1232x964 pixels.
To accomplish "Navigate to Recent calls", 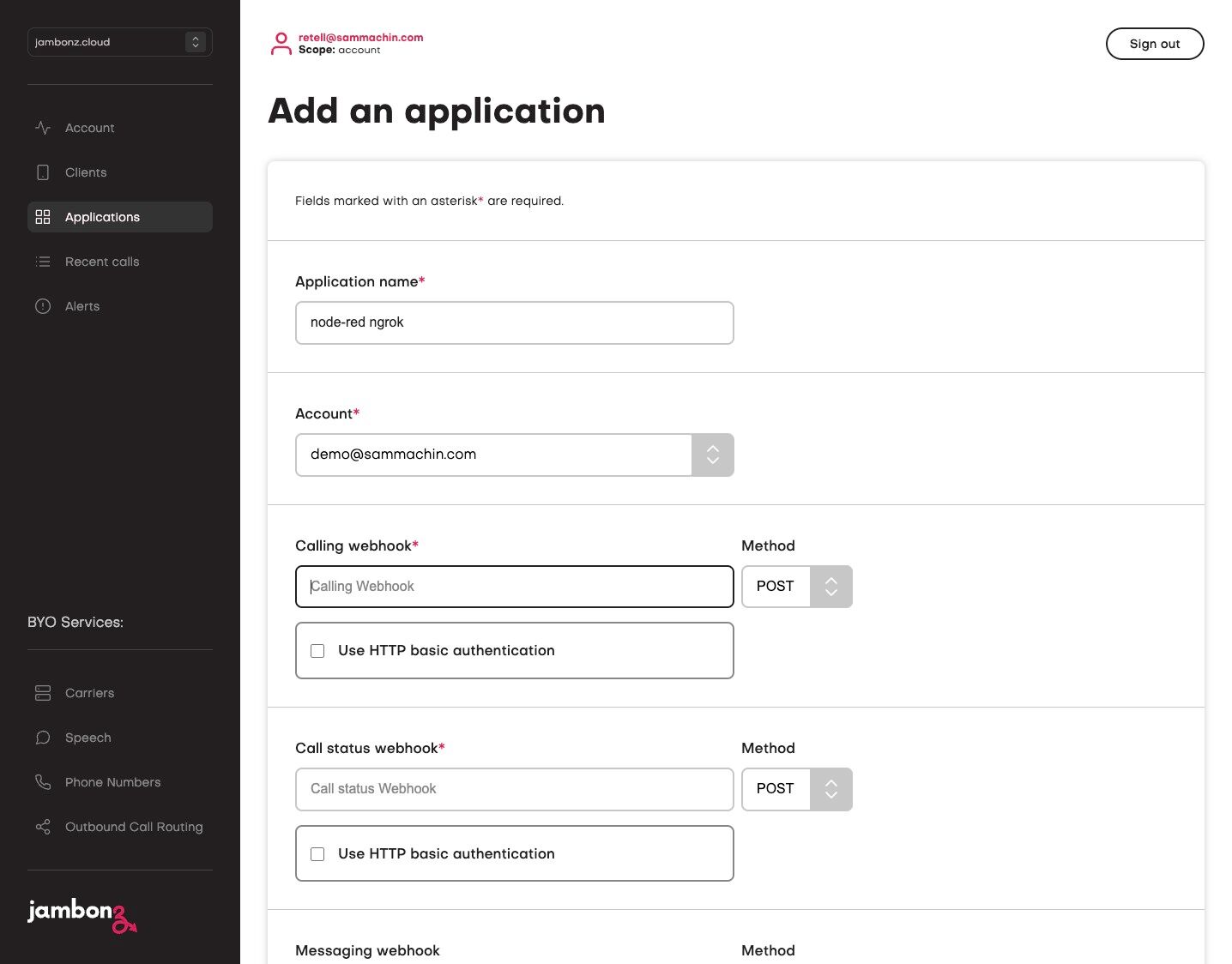I will click(x=101, y=262).
